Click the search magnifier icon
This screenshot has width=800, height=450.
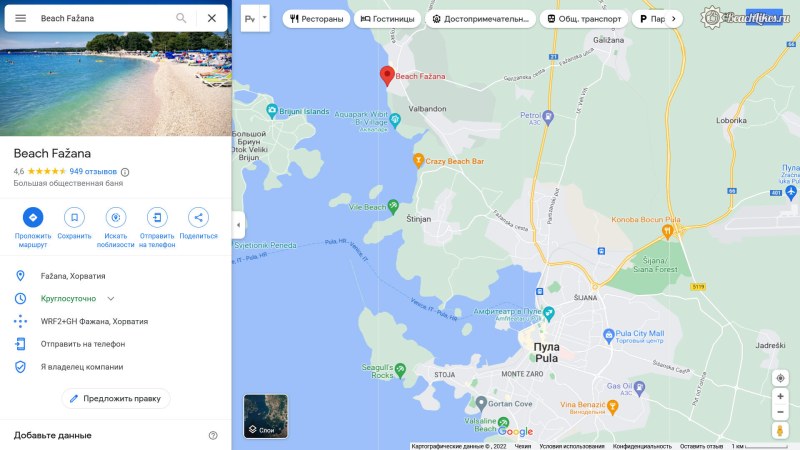pos(181,18)
